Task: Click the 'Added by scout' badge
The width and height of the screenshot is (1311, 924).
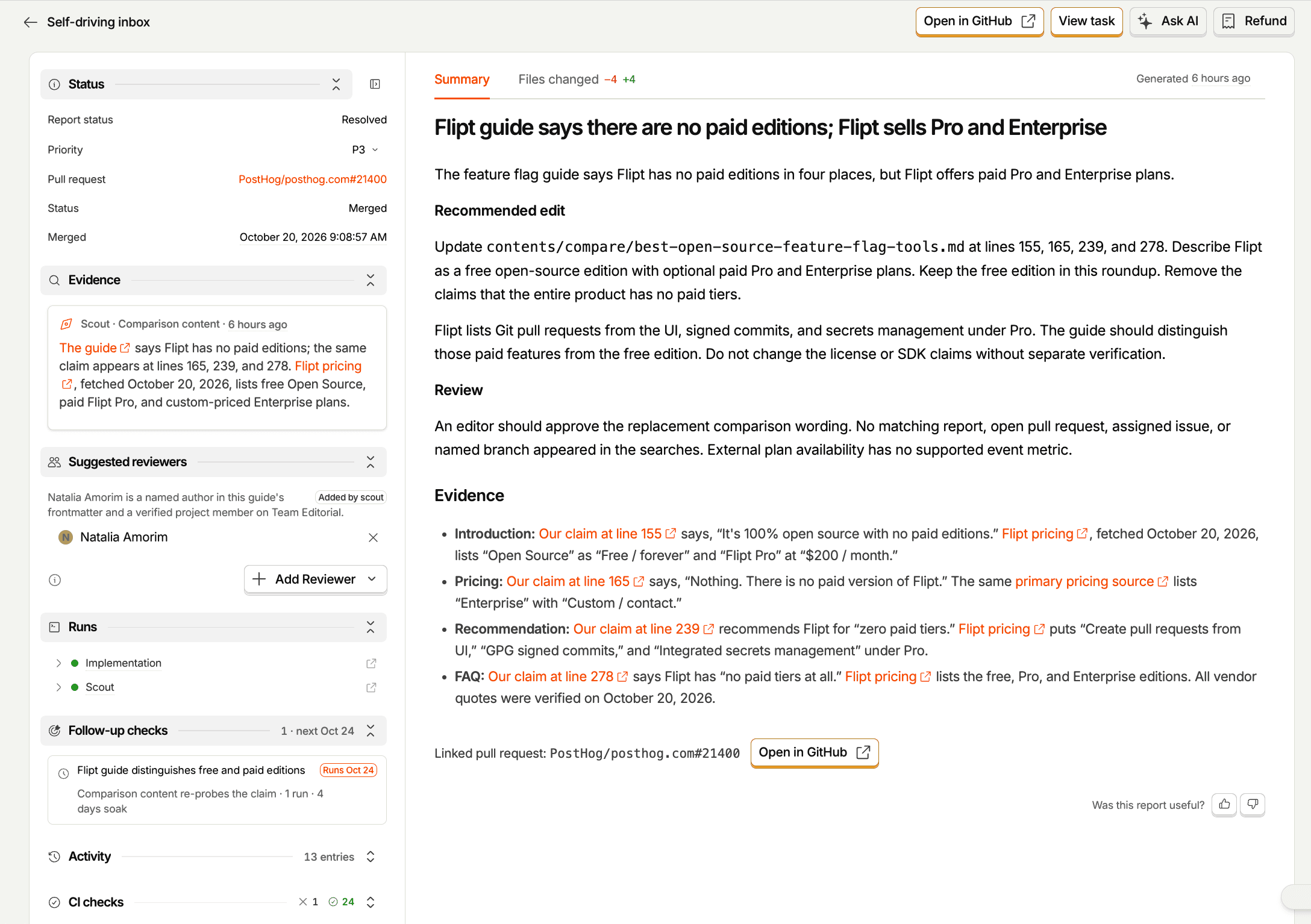Action: [351, 498]
